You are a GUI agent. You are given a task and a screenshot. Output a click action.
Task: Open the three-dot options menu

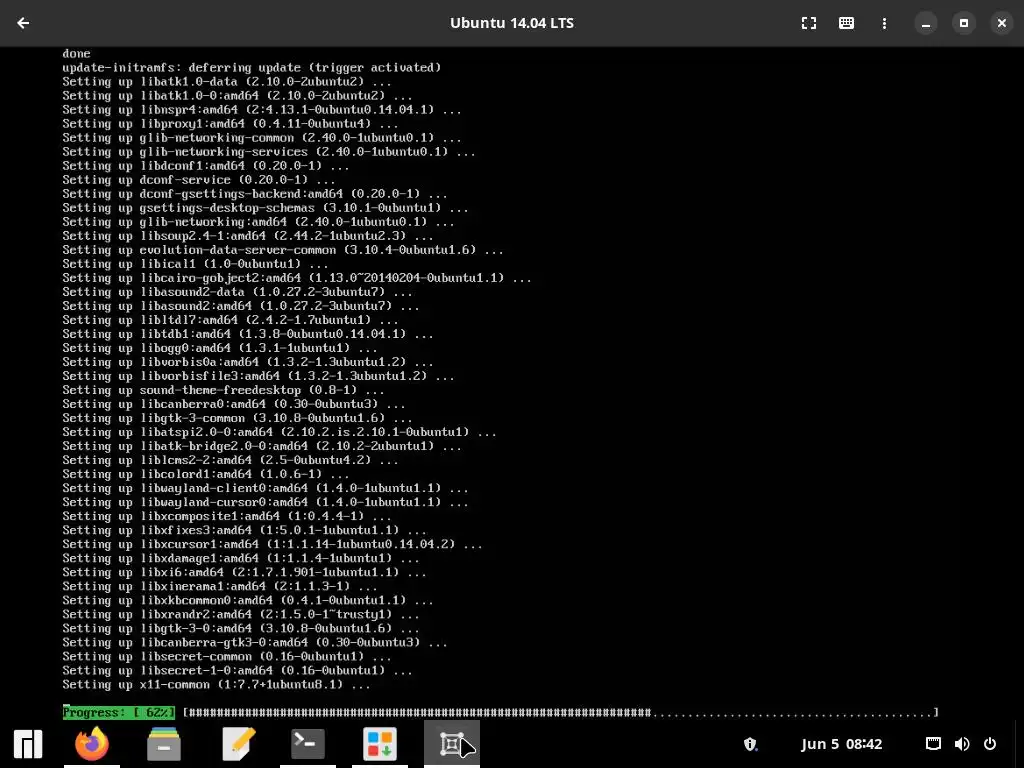[x=884, y=23]
